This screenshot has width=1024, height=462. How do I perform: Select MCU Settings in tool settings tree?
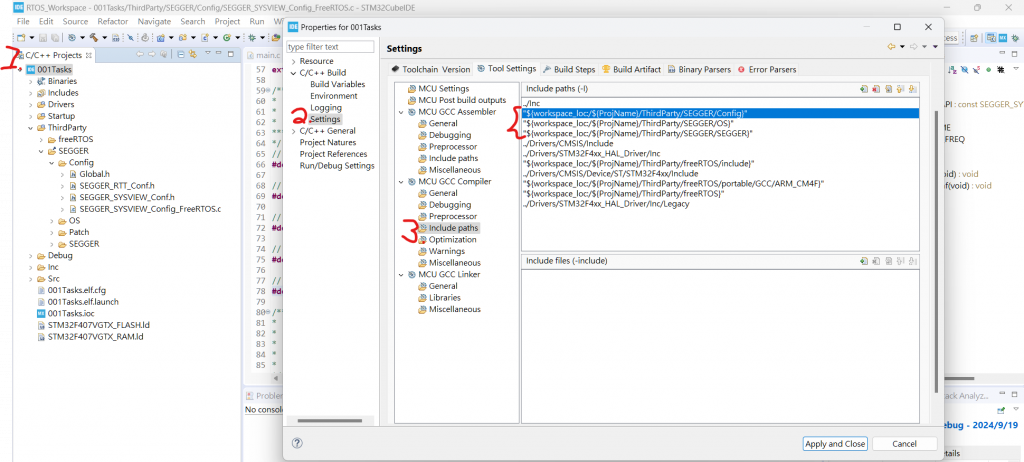[443, 89]
